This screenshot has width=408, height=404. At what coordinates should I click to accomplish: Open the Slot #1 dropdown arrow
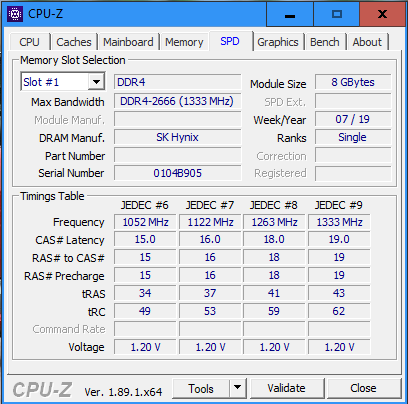97,82
